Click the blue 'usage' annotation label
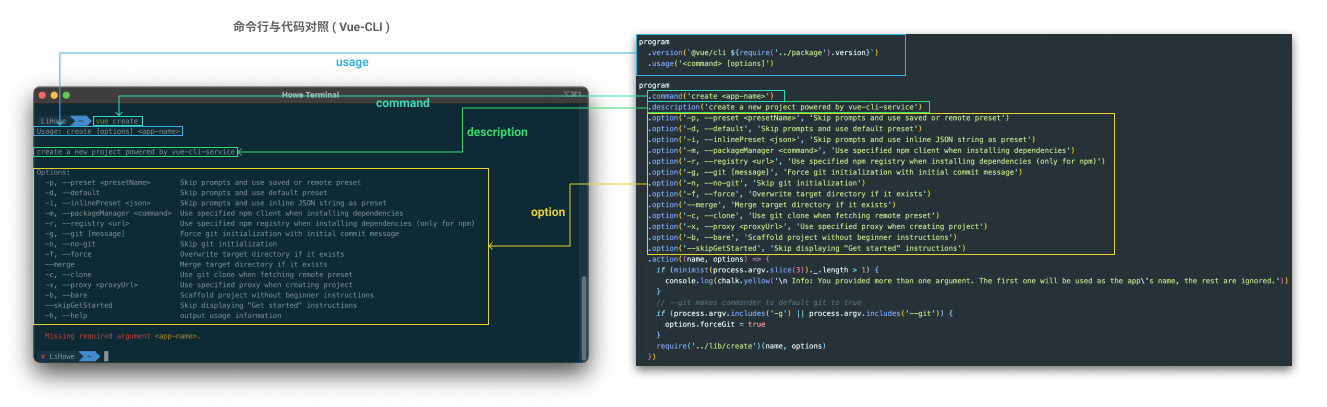1327x407 pixels. (x=351, y=62)
